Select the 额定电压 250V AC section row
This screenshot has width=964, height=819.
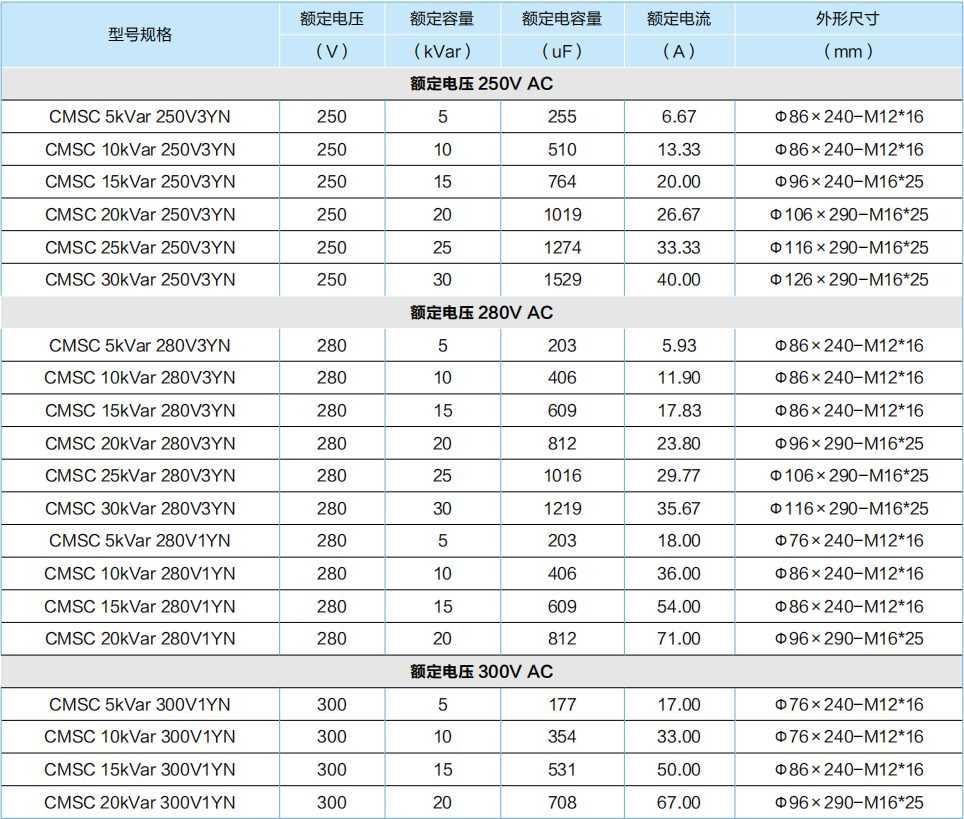point(482,84)
